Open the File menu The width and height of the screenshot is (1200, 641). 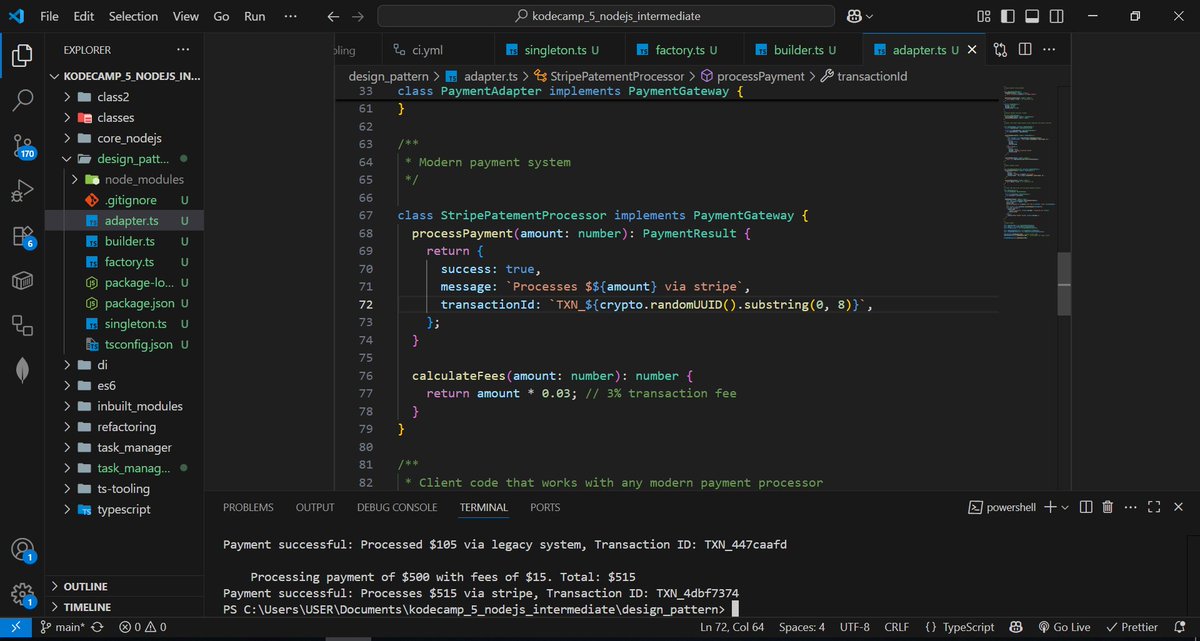49,16
